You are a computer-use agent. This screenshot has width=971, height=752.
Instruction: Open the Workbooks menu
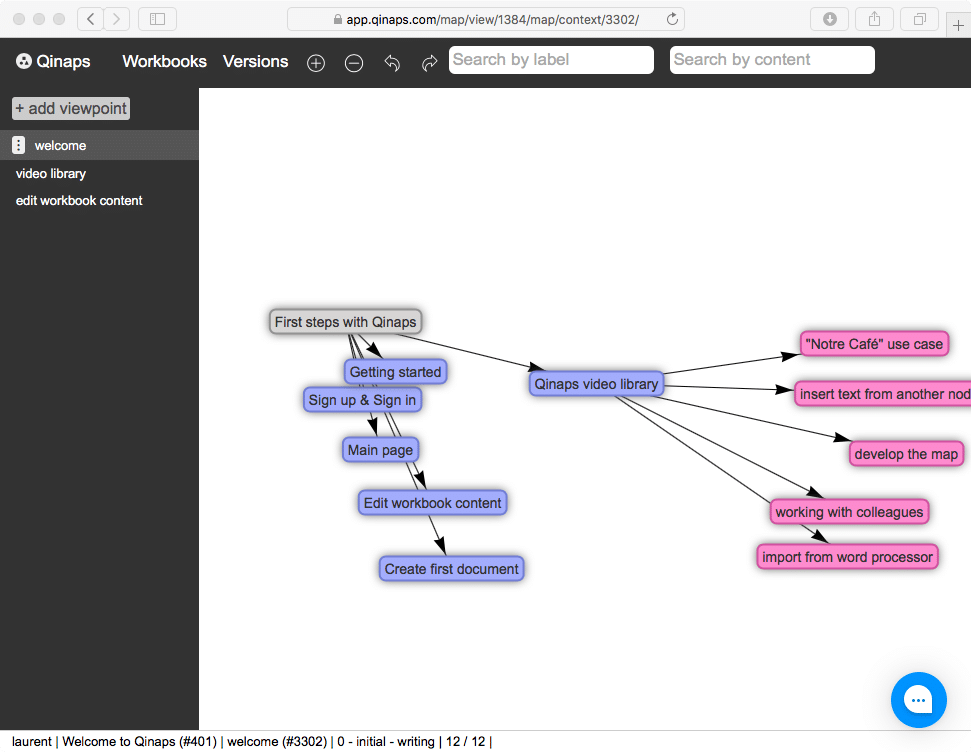click(164, 61)
